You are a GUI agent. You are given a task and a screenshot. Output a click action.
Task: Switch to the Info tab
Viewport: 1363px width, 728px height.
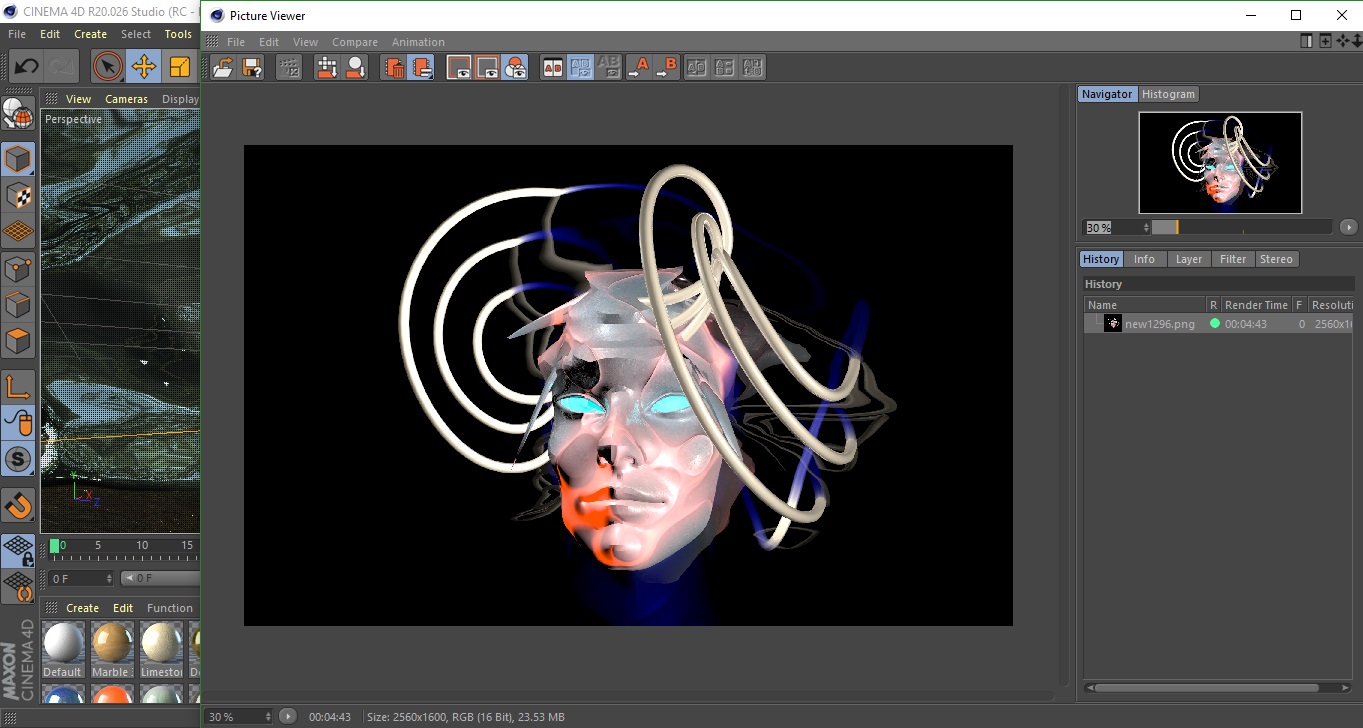click(1144, 259)
